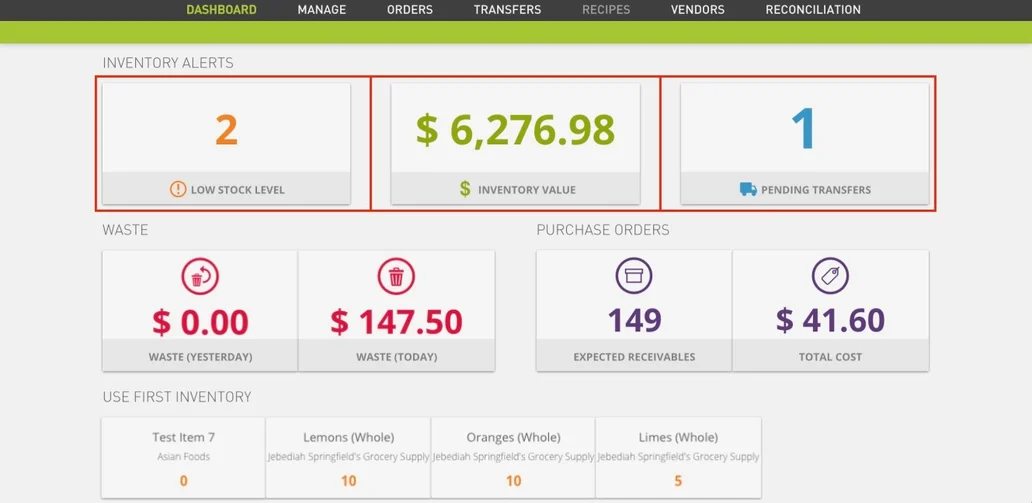1032x503 pixels.
Task: Click the Limes (Whole) inventory card
Action: 678,457
